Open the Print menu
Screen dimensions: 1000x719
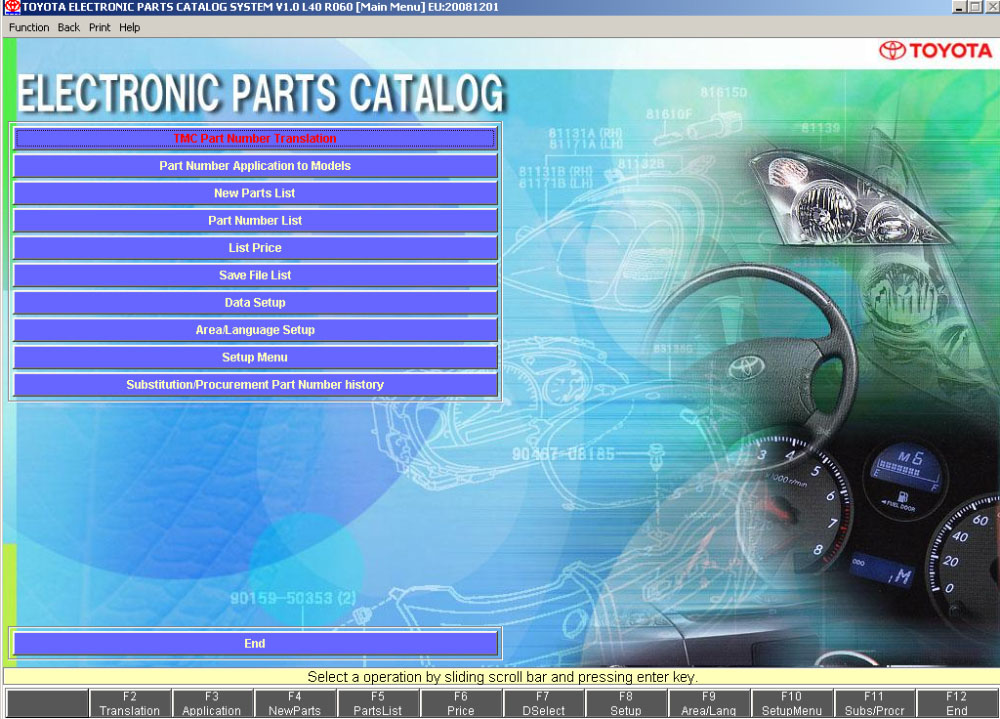100,28
